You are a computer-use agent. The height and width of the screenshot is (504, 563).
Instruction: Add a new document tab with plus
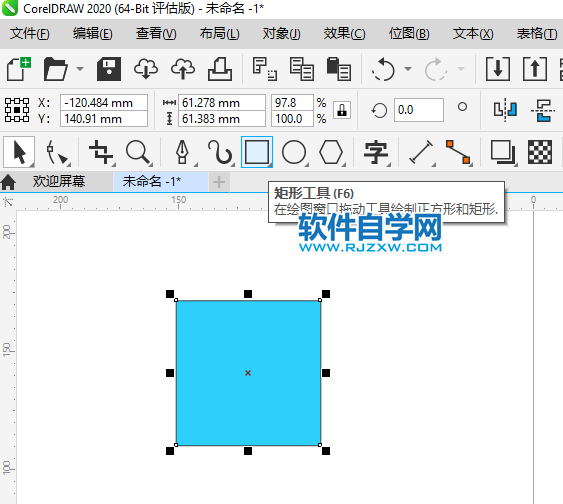pyautogui.click(x=219, y=182)
